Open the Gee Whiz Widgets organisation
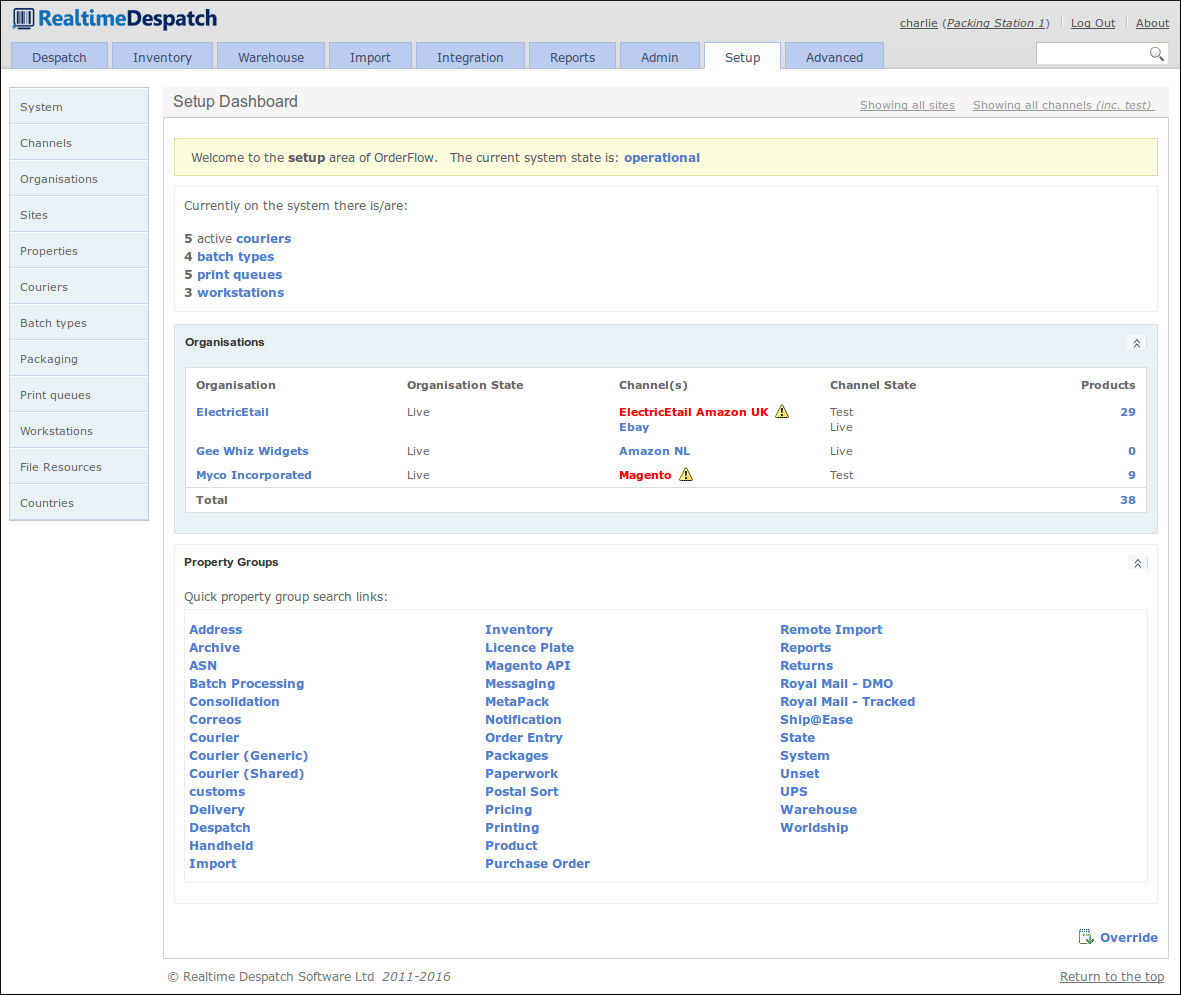The image size is (1181, 995). (252, 450)
